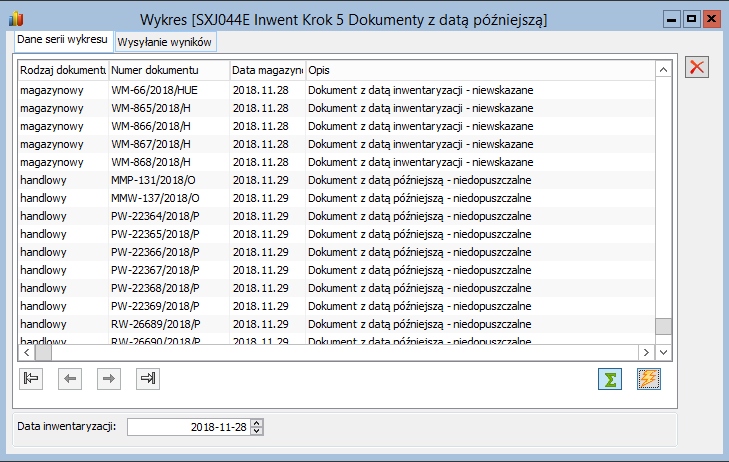Screen dimensions: 729x462
Task: Go to next record arrow icon
Action: tap(109, 378)
